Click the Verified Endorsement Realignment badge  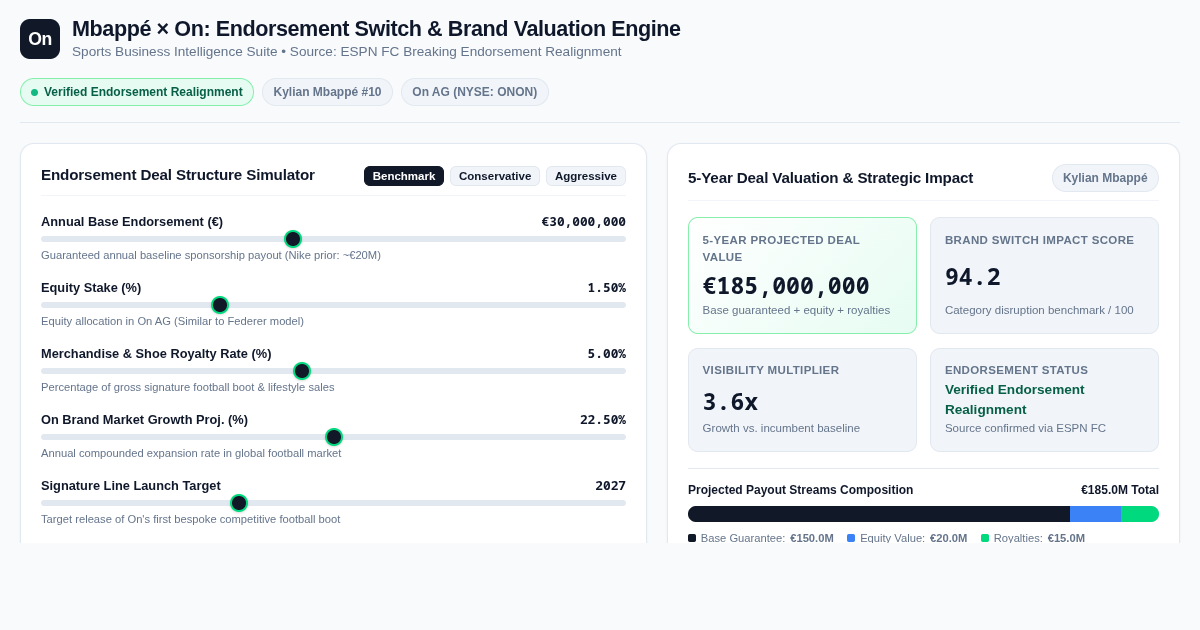pyautogui.click(x=137, y=92)
